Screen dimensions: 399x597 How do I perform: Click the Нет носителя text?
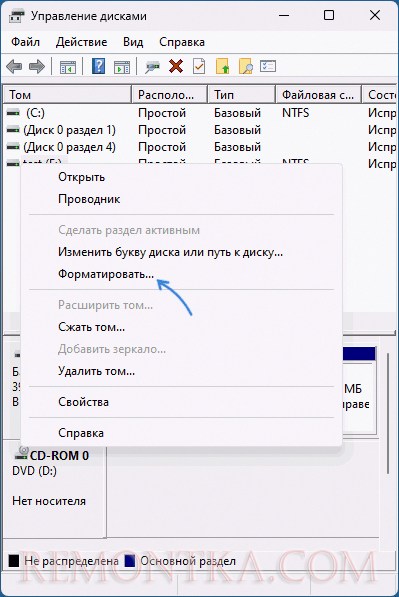[x=49, y=501]
